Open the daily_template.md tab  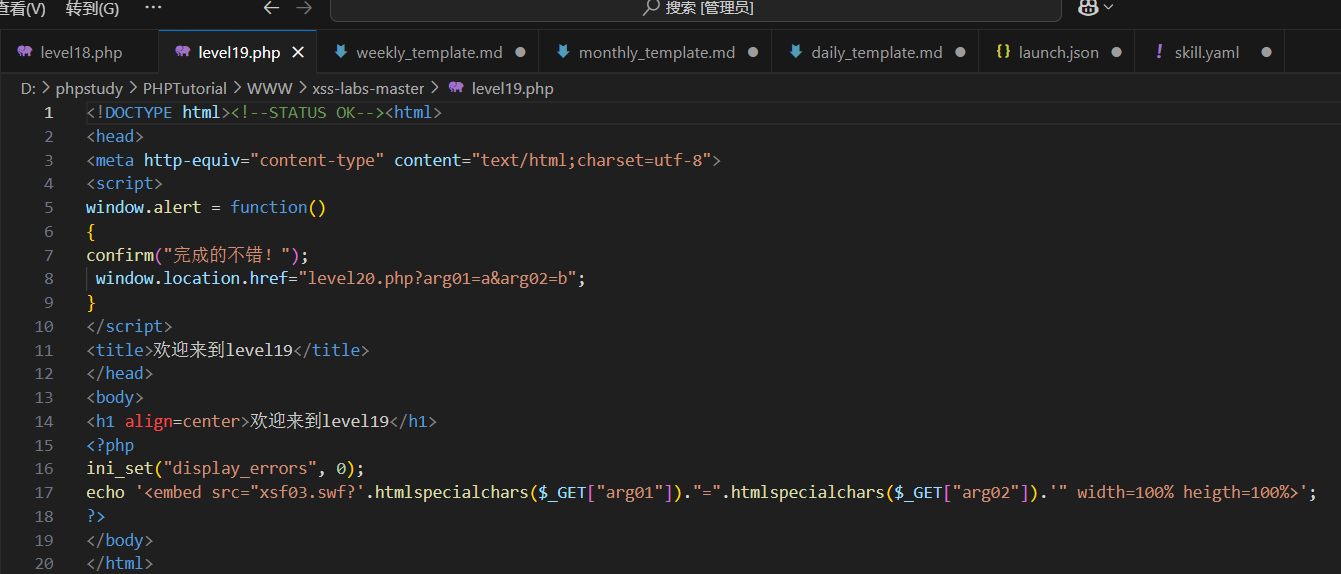click(x=876, y=52)
